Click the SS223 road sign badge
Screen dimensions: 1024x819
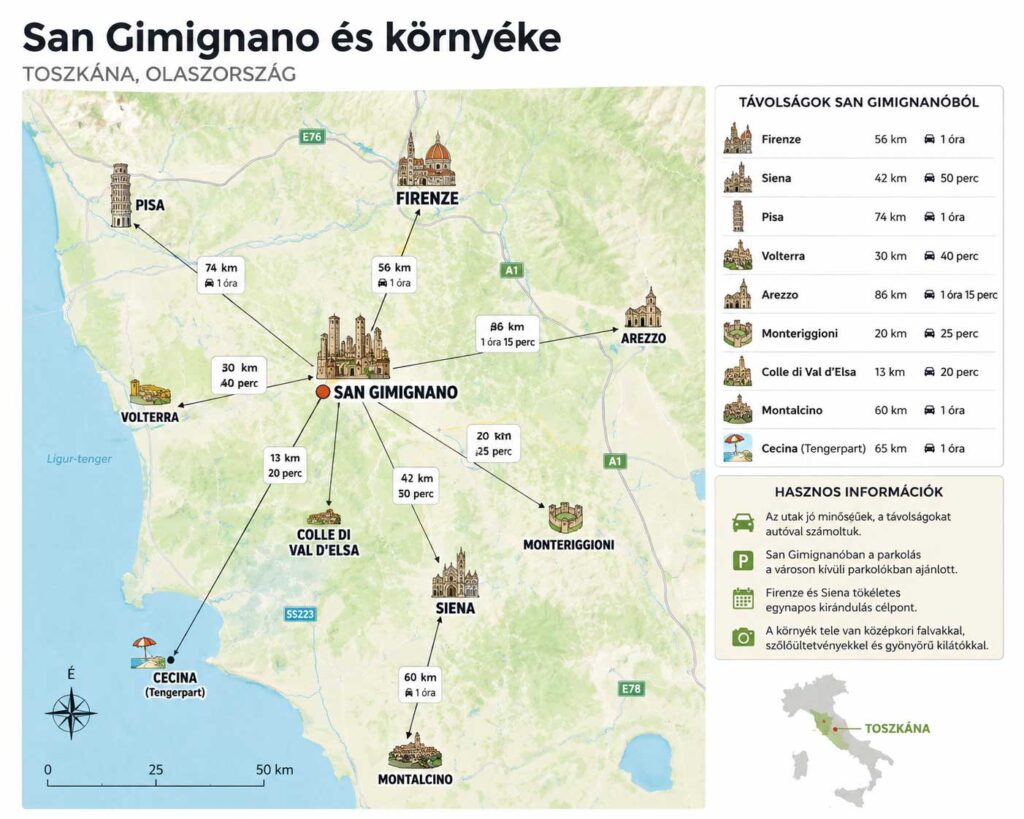tap(300, 614)
